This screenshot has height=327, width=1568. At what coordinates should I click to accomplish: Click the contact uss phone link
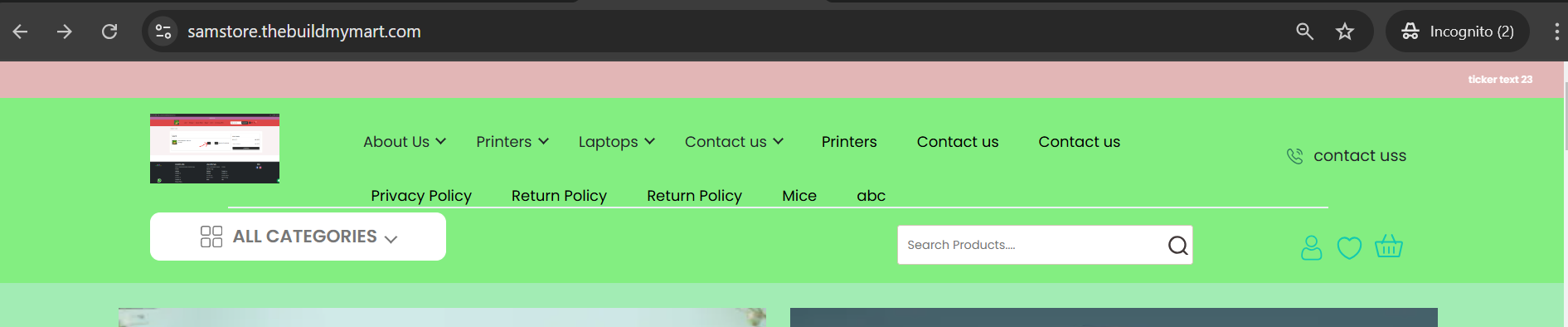click(1347, 155)
